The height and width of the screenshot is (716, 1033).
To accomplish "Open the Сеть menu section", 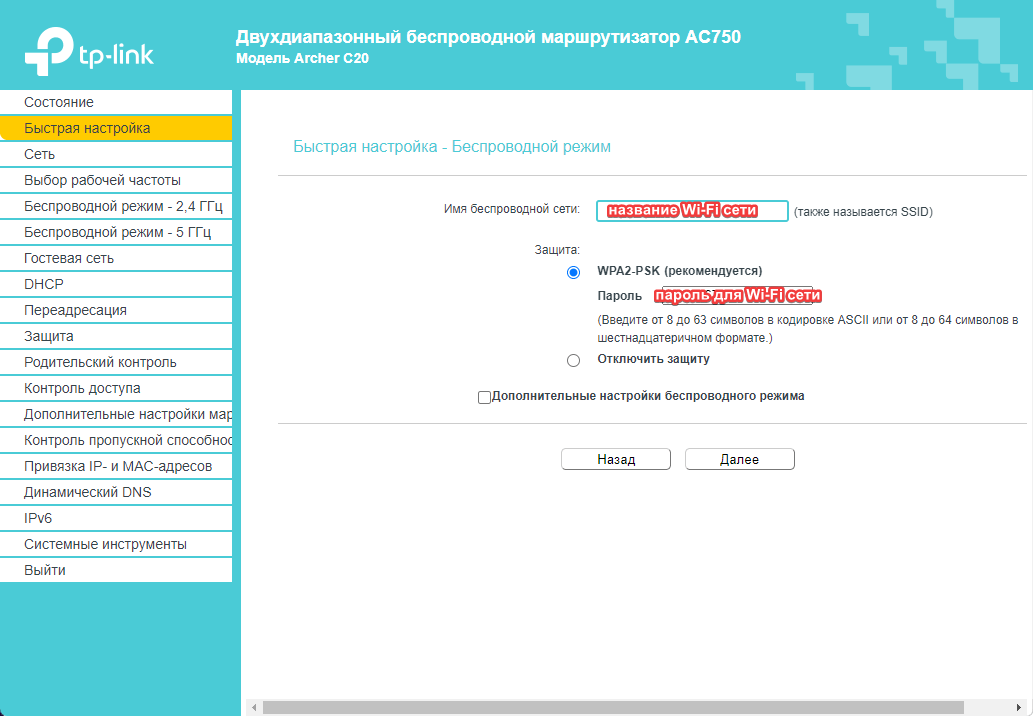I will [40, 154].
